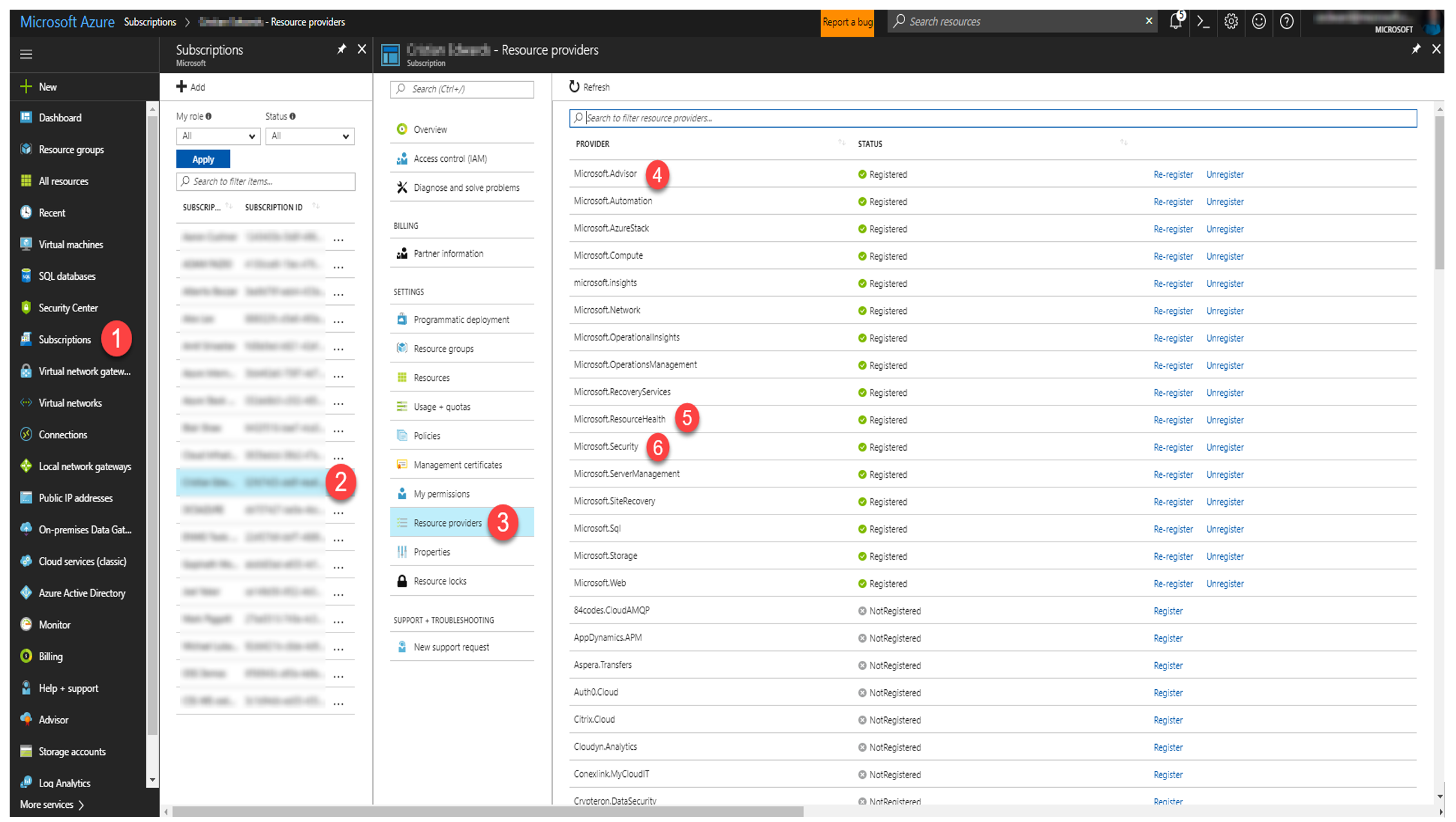1456x822 pixels.
Task: Open New in the left sidebar
Action: click(x=38, y=87)
